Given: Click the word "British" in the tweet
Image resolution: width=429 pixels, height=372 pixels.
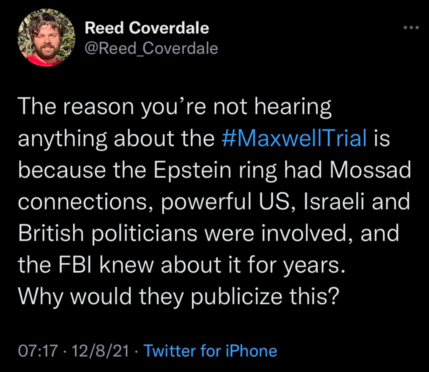Looking at the screenshot, I should tap(51, 233).
